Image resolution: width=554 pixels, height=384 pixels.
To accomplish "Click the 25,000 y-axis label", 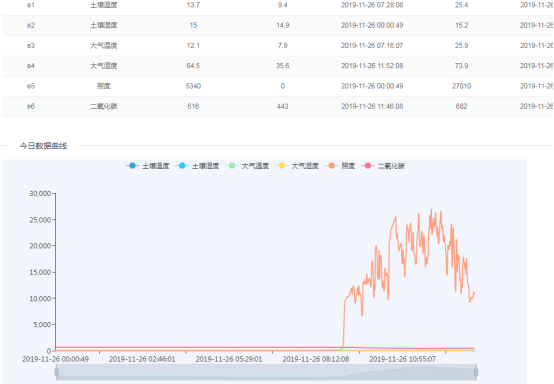I will pyautogui.click(x=40, y=220).
